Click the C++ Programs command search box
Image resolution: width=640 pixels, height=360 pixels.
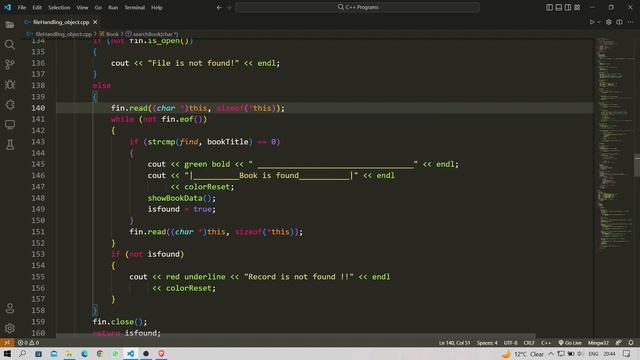click(x=358, y=7)
